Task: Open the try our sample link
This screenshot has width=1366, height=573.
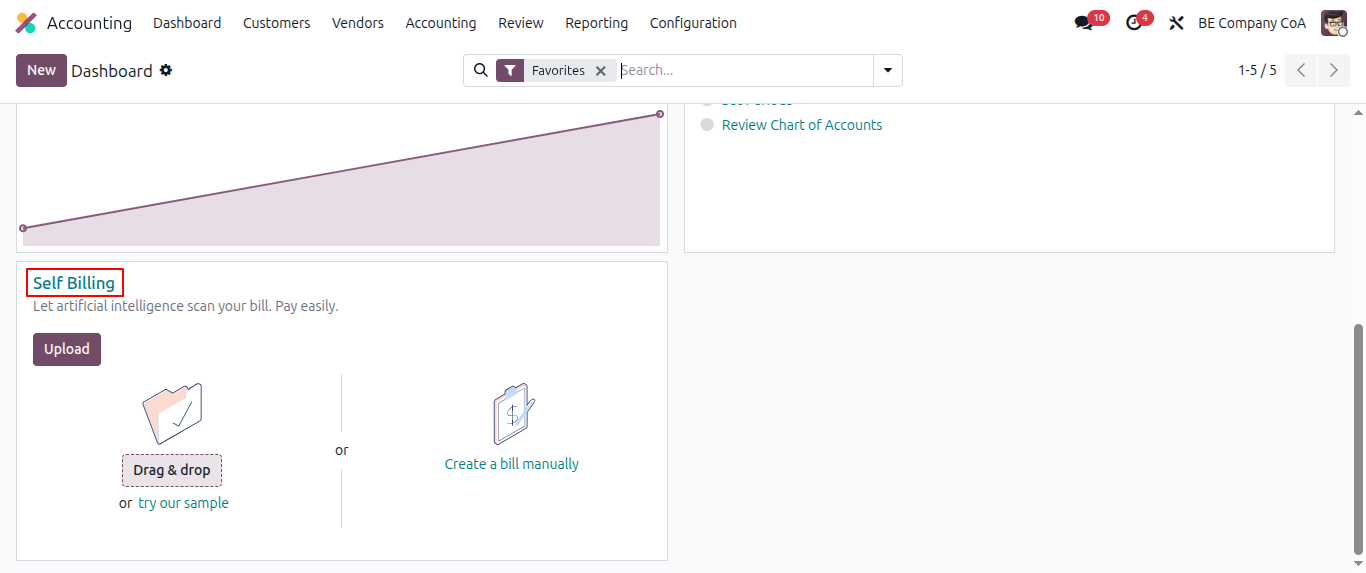Action: pyautogui.click(x=183, y=503)
